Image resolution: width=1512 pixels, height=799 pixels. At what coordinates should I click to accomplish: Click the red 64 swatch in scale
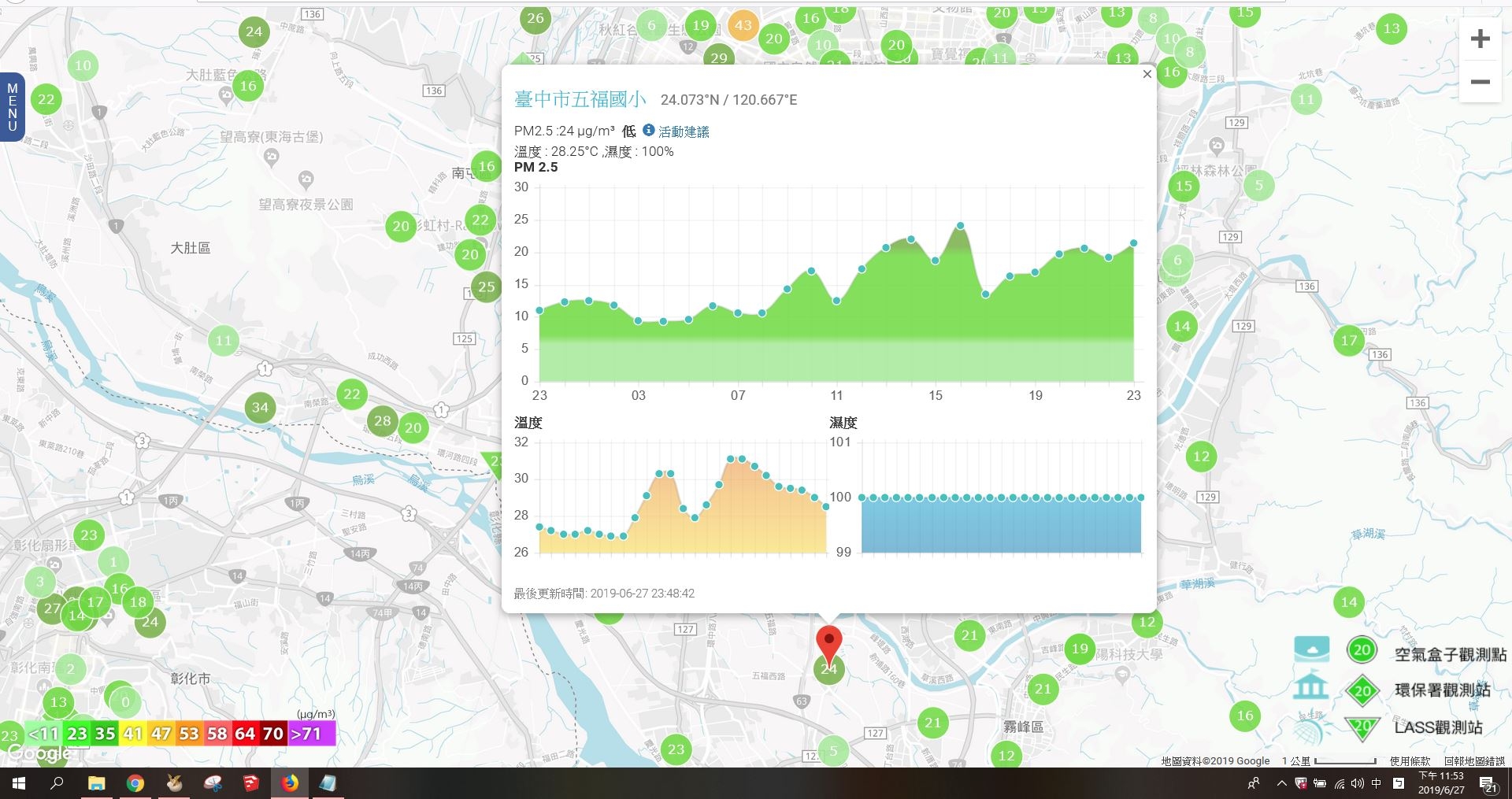pos(245,734)
